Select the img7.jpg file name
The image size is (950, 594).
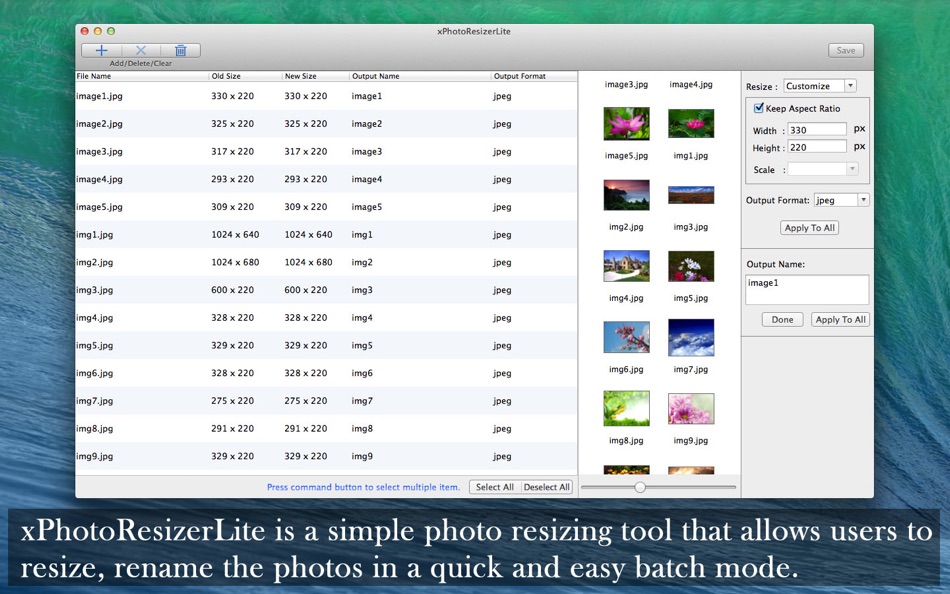pyautogui.click(x=95, y=401)
